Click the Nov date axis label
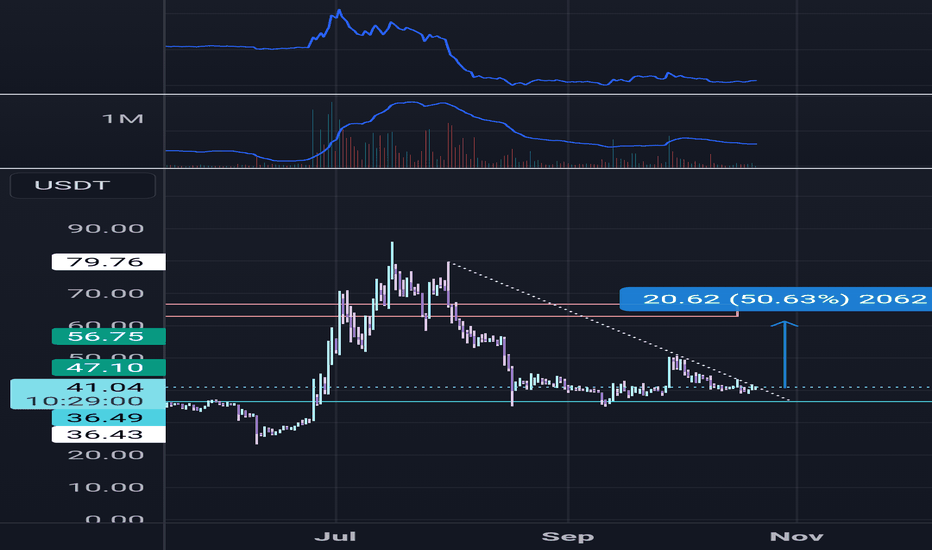Screen dimensions: 932x550 click(796, 536)
